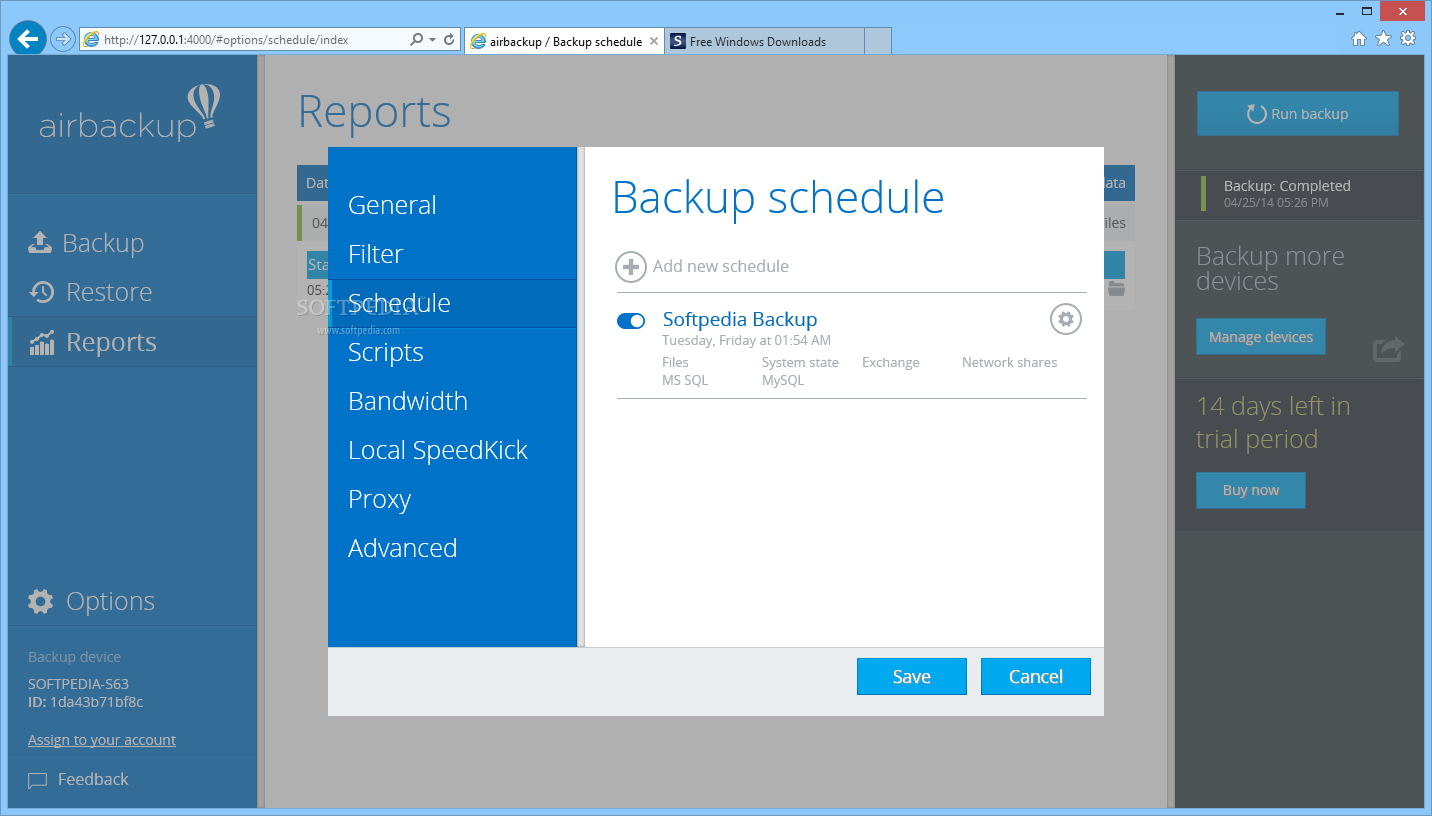Select Local SpeedKick in options dialog
The image size is (1432, 816).
(x=452, y=450)
